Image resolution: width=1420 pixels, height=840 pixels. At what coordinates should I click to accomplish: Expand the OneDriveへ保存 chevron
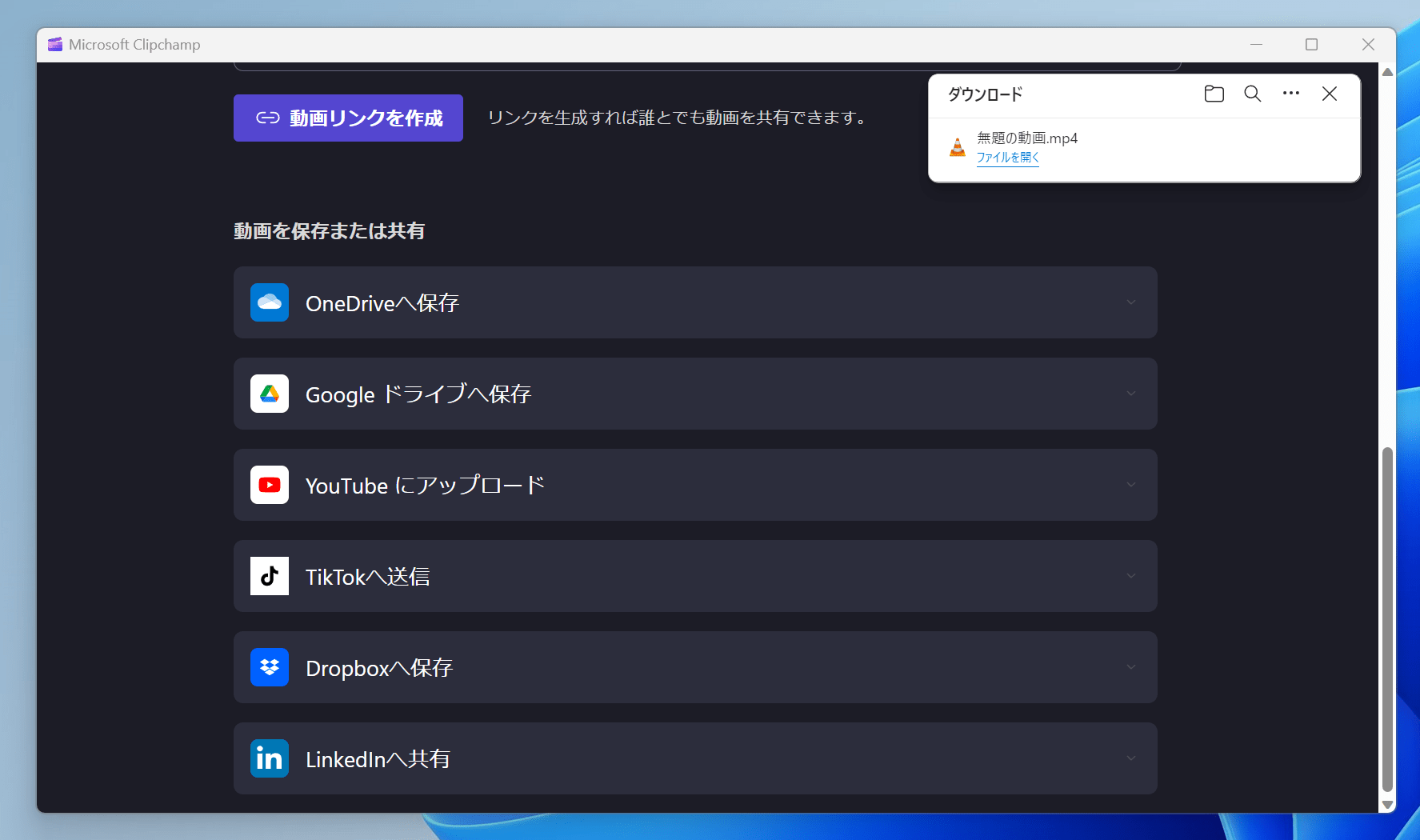[1131, 302]
